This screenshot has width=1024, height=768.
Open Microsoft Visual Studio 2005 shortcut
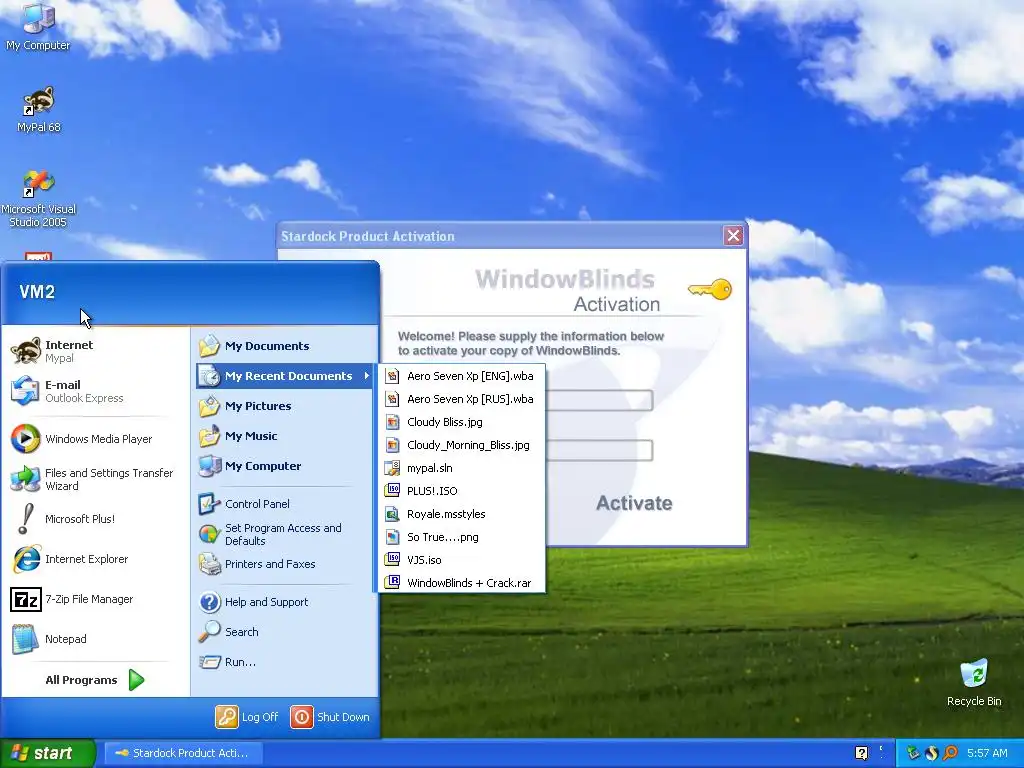point(39,198)
